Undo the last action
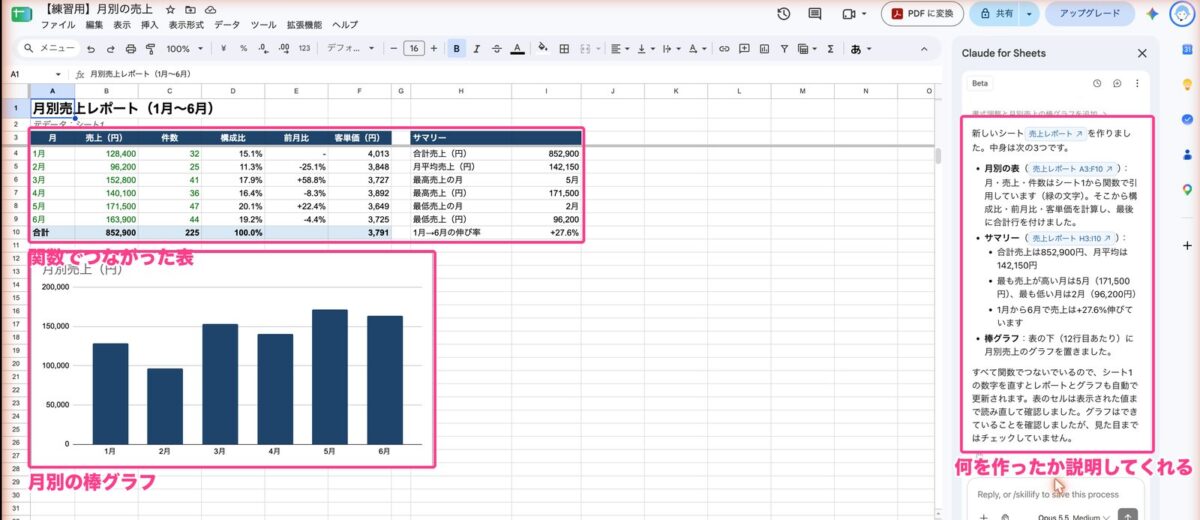 tap(92, 48)
